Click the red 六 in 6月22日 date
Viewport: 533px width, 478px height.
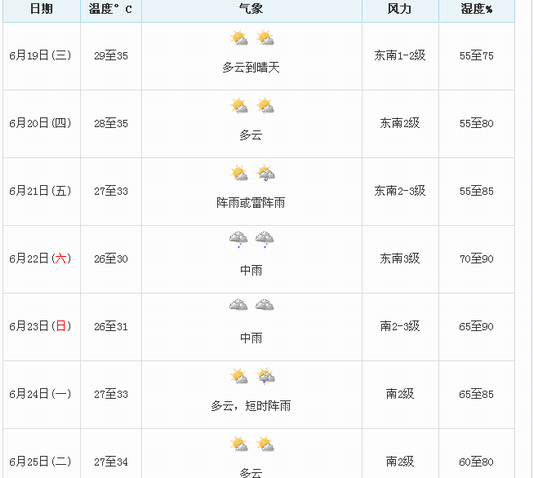coord(61,259)
